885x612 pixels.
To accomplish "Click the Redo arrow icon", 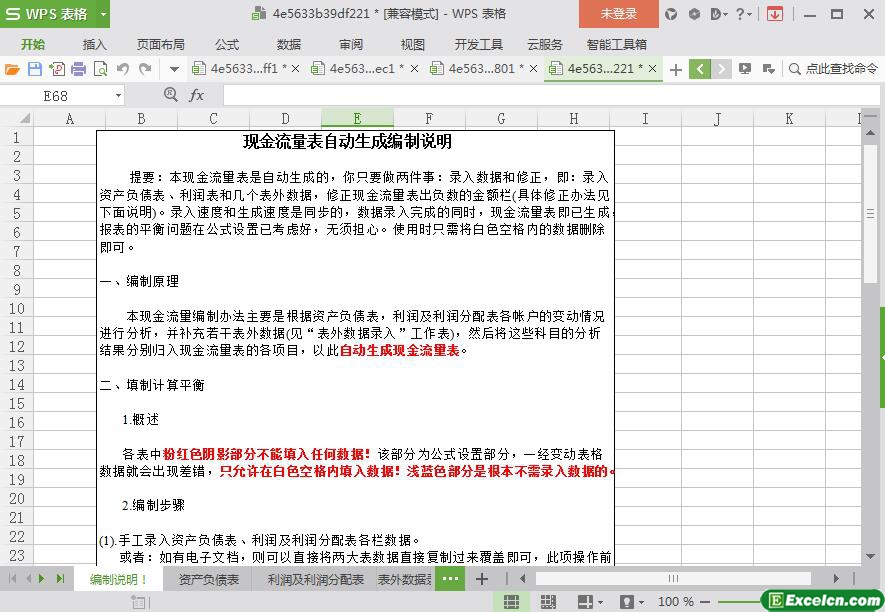I will (x=145, y=69).
